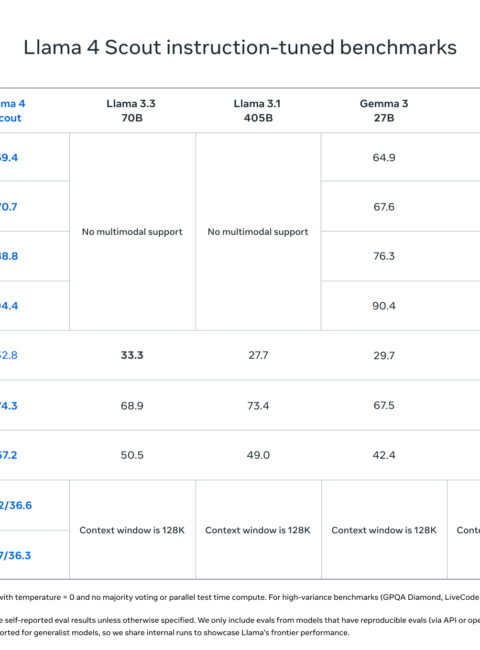Select the Llama 3.1 405B column header

pyautogui.click(x=257, y=111)
